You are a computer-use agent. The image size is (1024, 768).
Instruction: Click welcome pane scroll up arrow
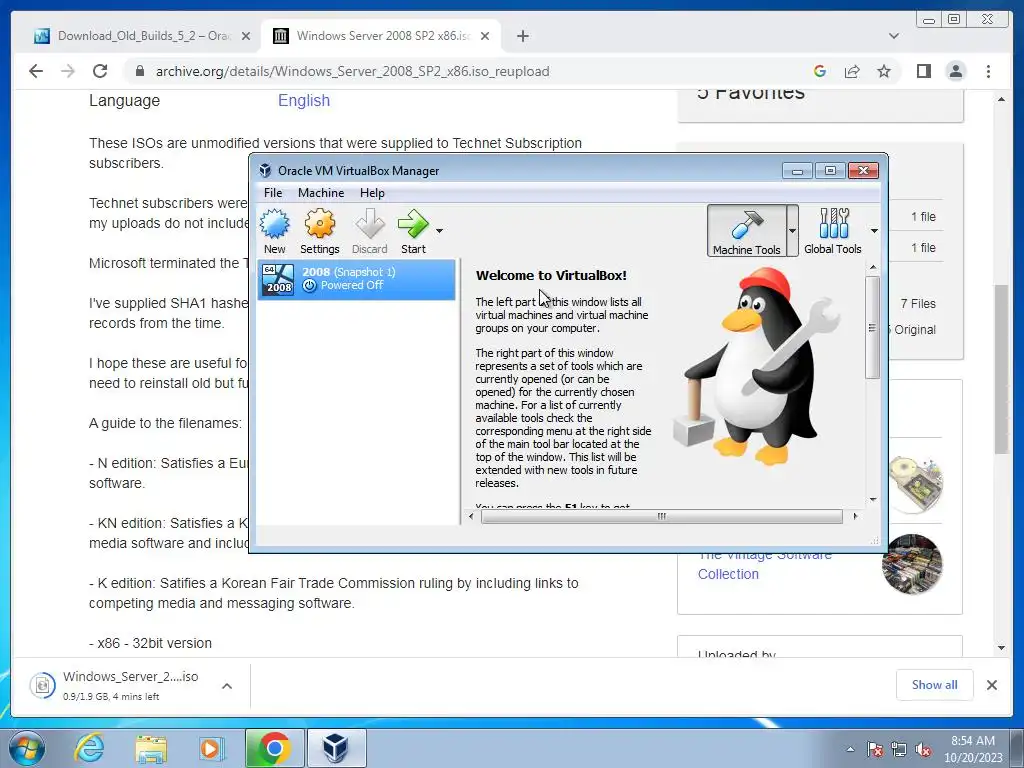tap(873, 267)
